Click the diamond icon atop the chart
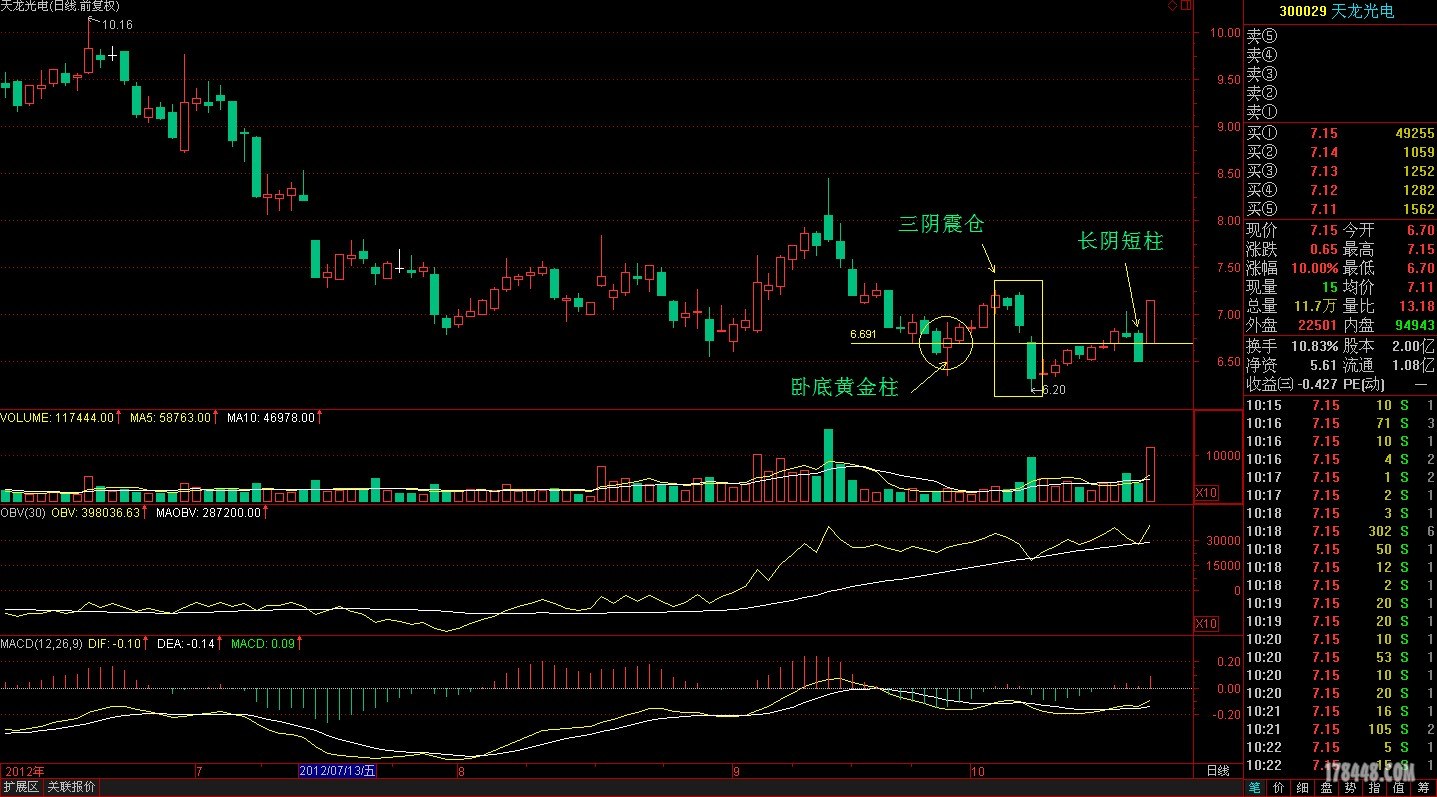This screenshot has width=1437, height=797. click(1172, 6)
